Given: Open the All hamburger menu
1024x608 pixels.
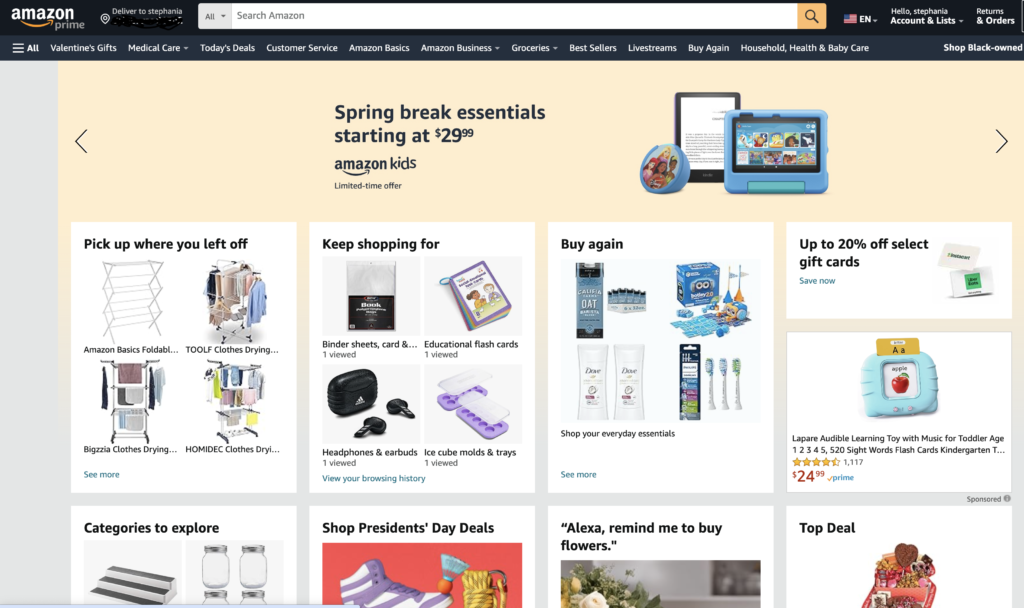Looking at the screenshot, I should pos(25,48).
